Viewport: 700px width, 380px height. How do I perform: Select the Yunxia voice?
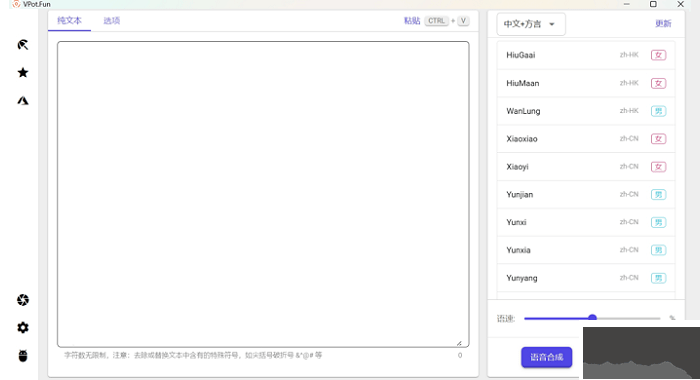click(x=586, y=250)
